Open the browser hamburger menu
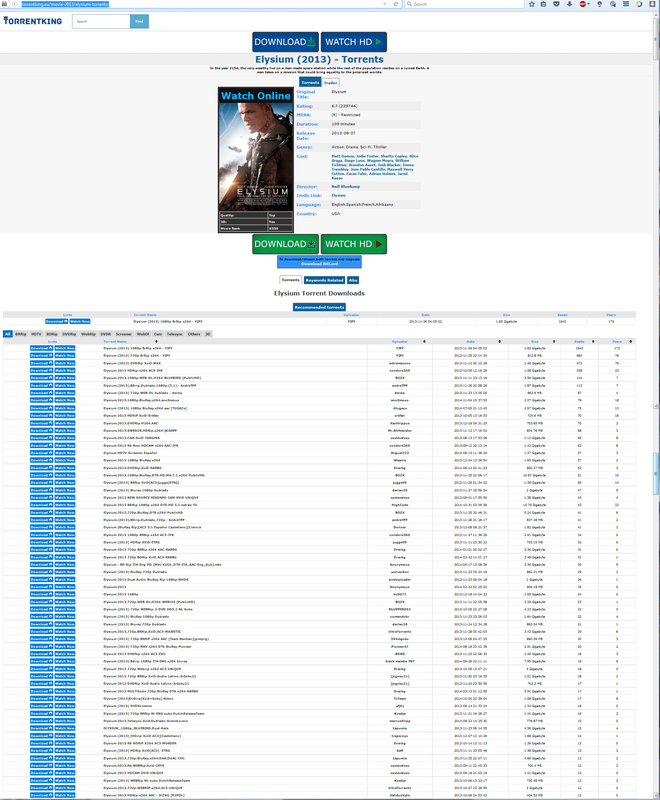660x800 pixels. [626, 4]
